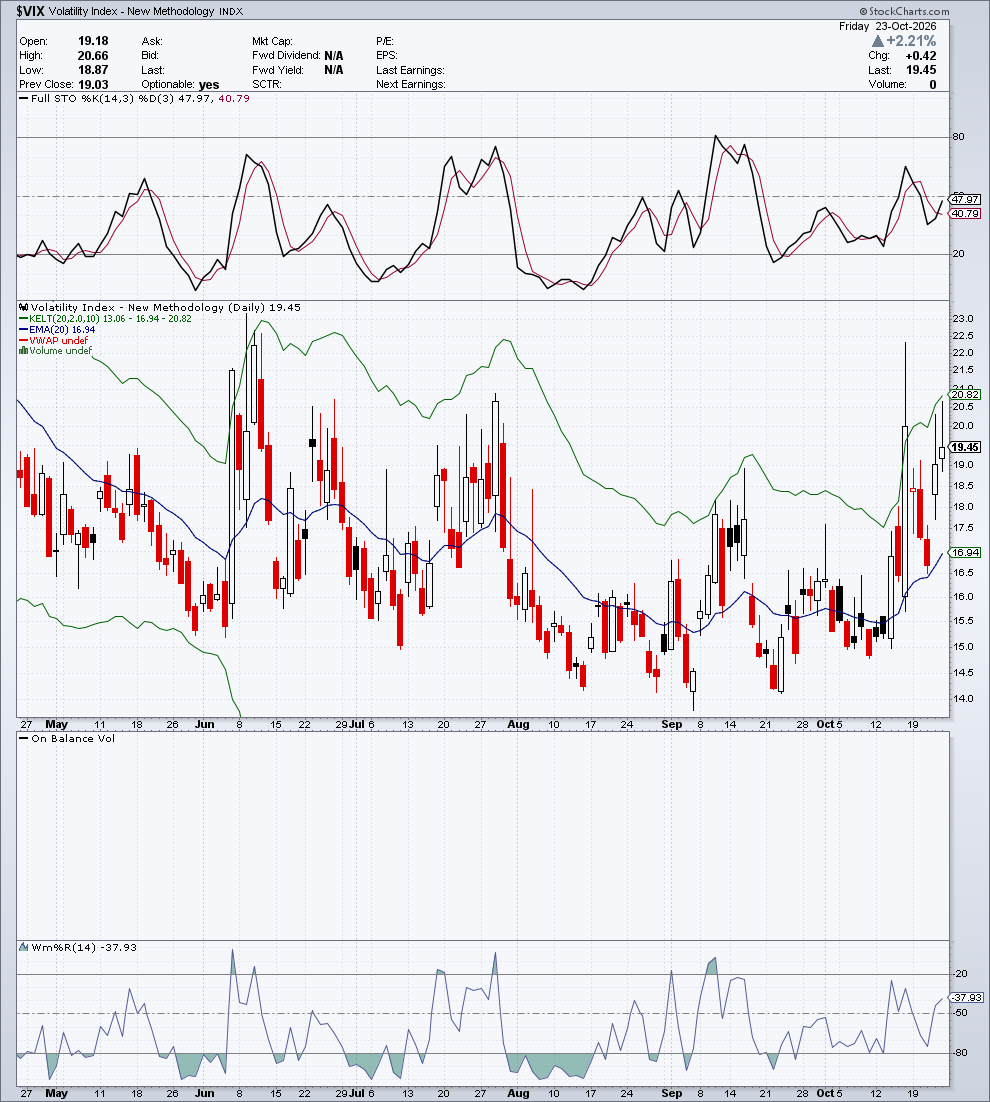Click the date Friday 23-Oct-2026
Screen dimensions: 990x1102
click(887, 26)
